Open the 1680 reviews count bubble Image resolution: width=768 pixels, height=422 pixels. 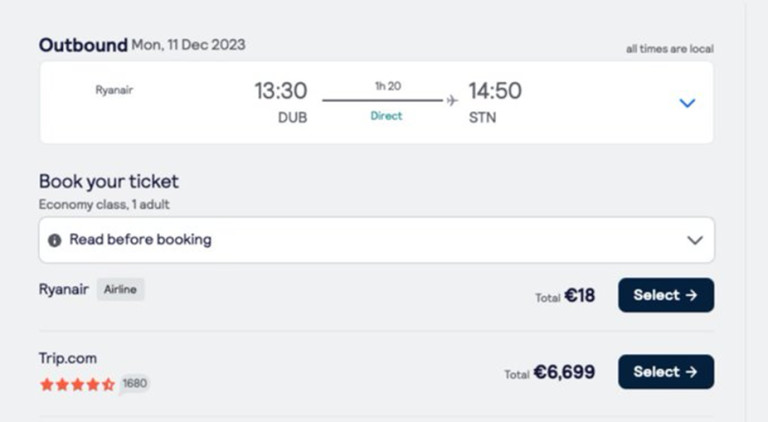[134, 383]
